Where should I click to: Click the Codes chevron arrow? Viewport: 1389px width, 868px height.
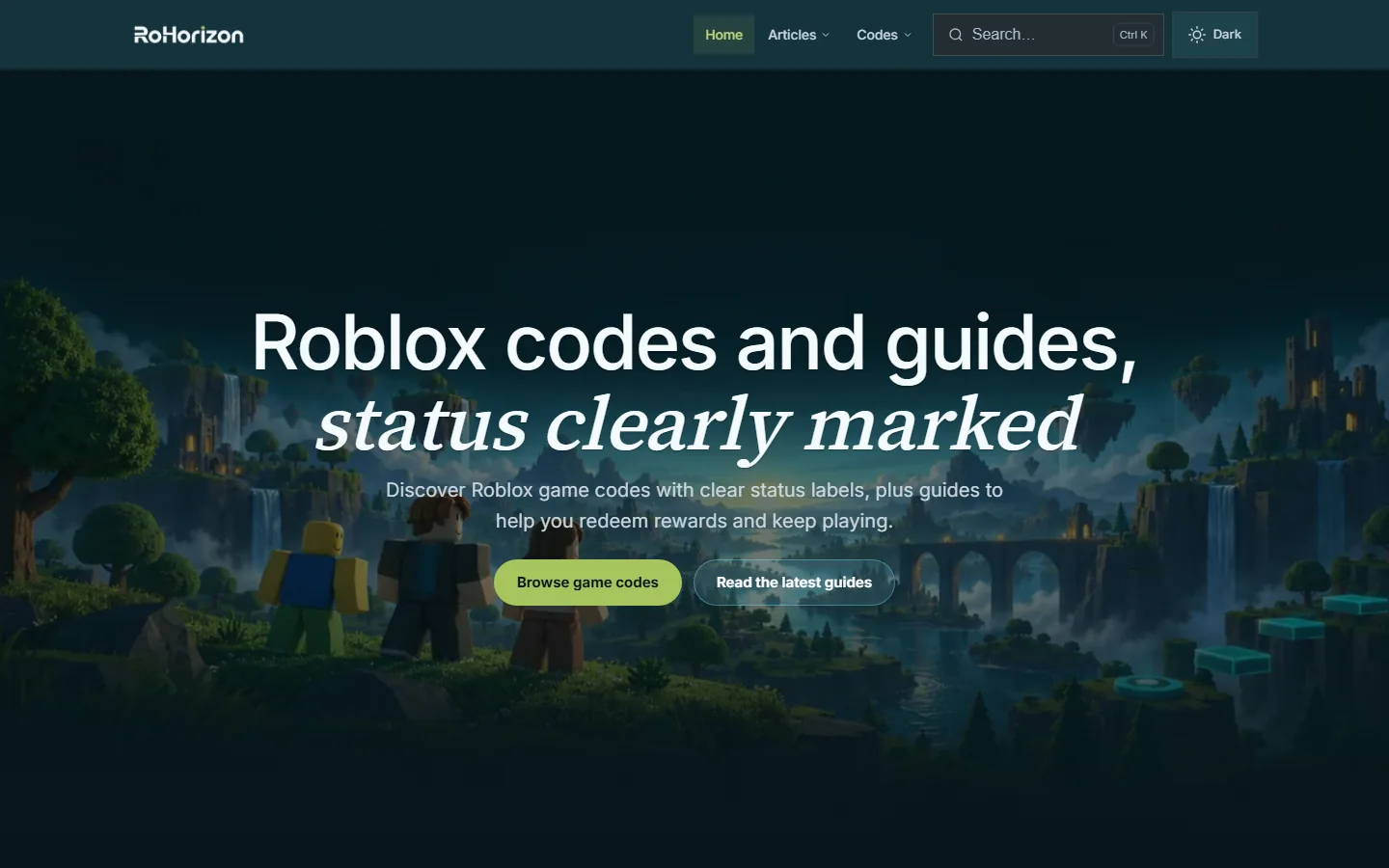[x=908, y=35]
